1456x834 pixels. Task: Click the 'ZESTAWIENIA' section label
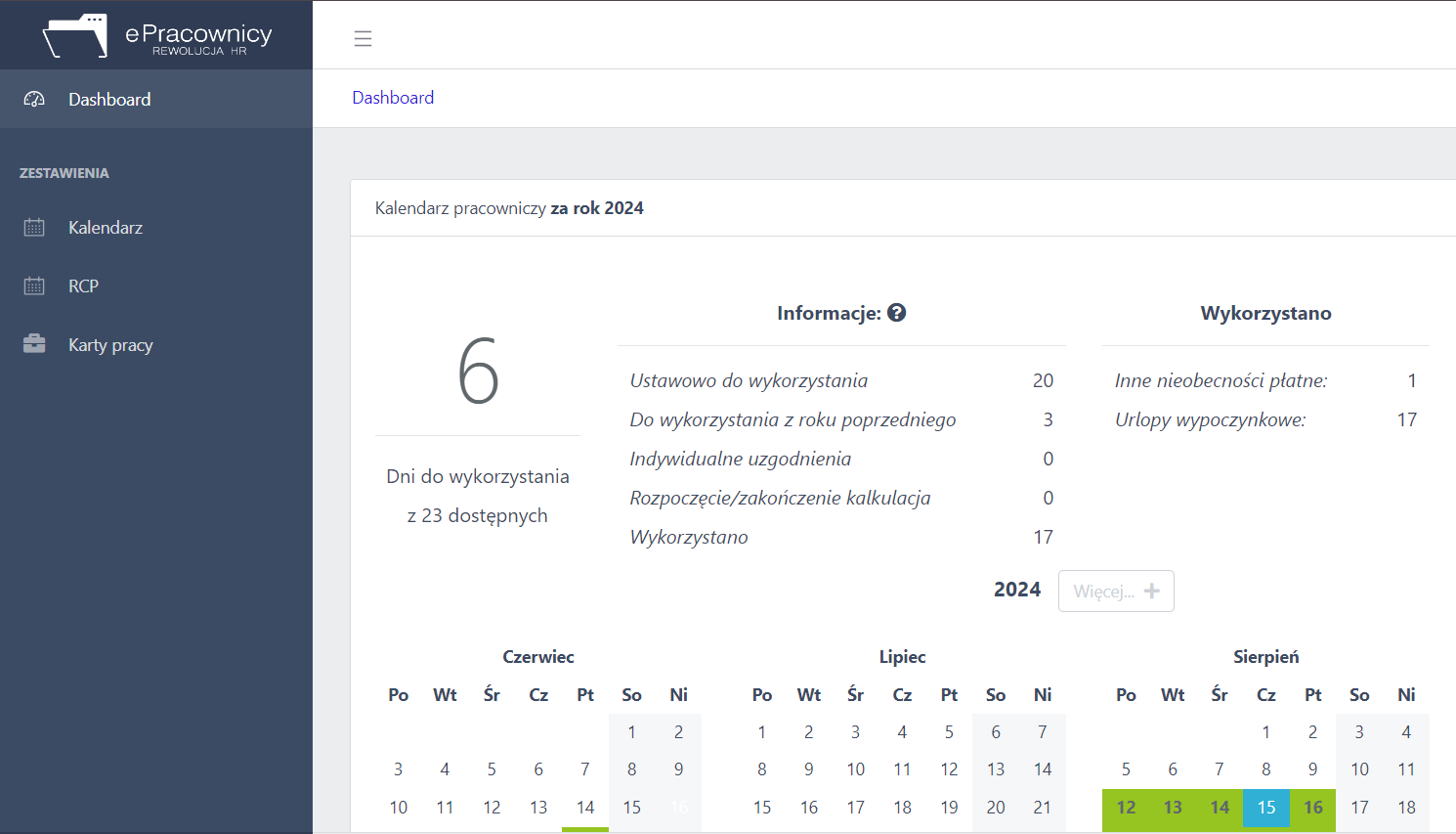pyautogui.click(x=64, y=173)
